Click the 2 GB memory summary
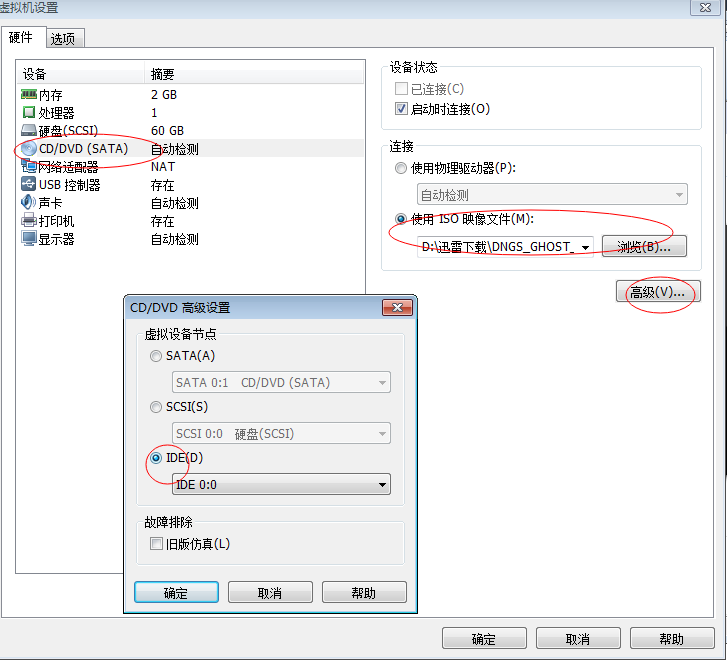Screen dimensions: 727x663 click(164, 95)
